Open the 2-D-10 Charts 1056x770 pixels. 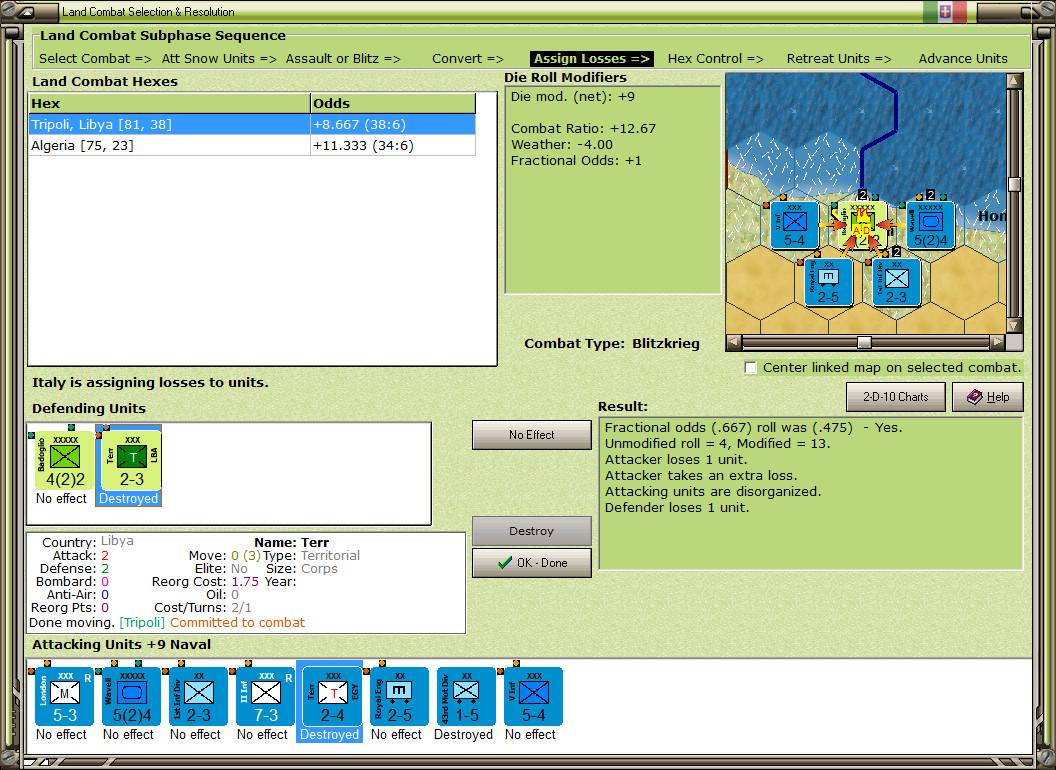[895, 397]
